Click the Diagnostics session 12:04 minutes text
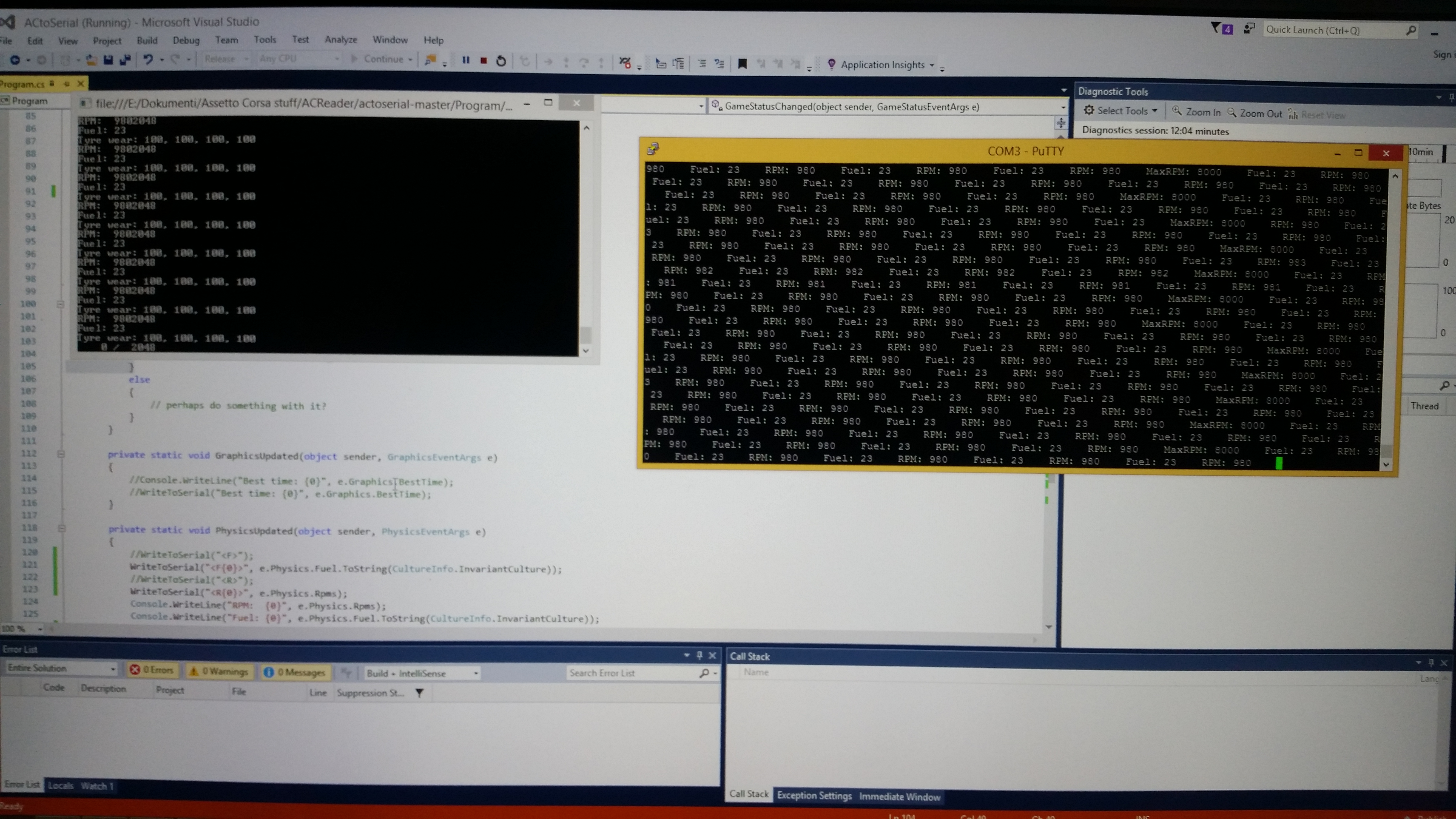Image resolution: width=1456 pixels, height=819 pixels. coord(1155,131)
